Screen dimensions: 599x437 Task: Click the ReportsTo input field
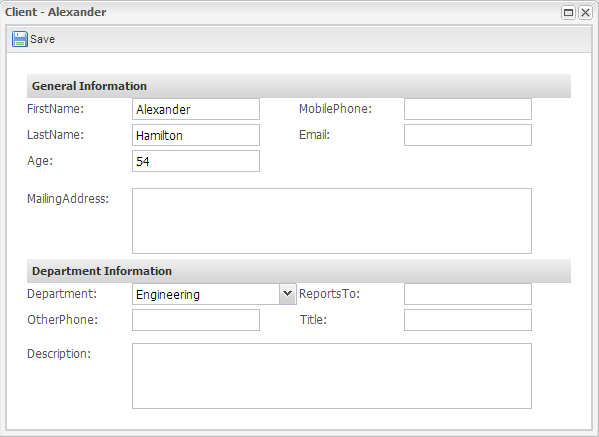[468, 294]
